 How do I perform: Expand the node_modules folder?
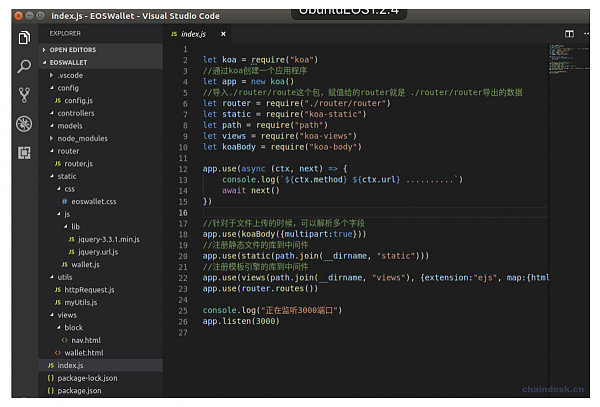pos(101,138)
